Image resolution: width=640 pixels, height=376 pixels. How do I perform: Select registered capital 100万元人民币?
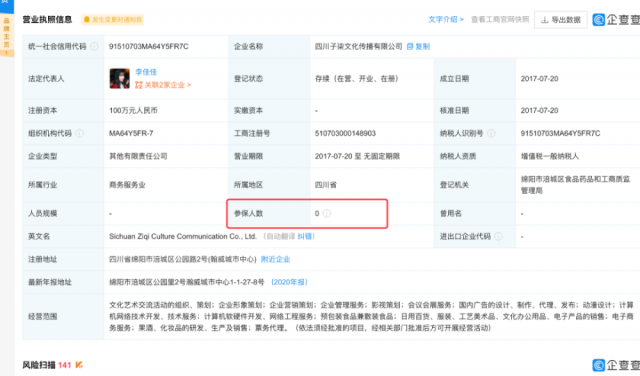pos(133,110)
